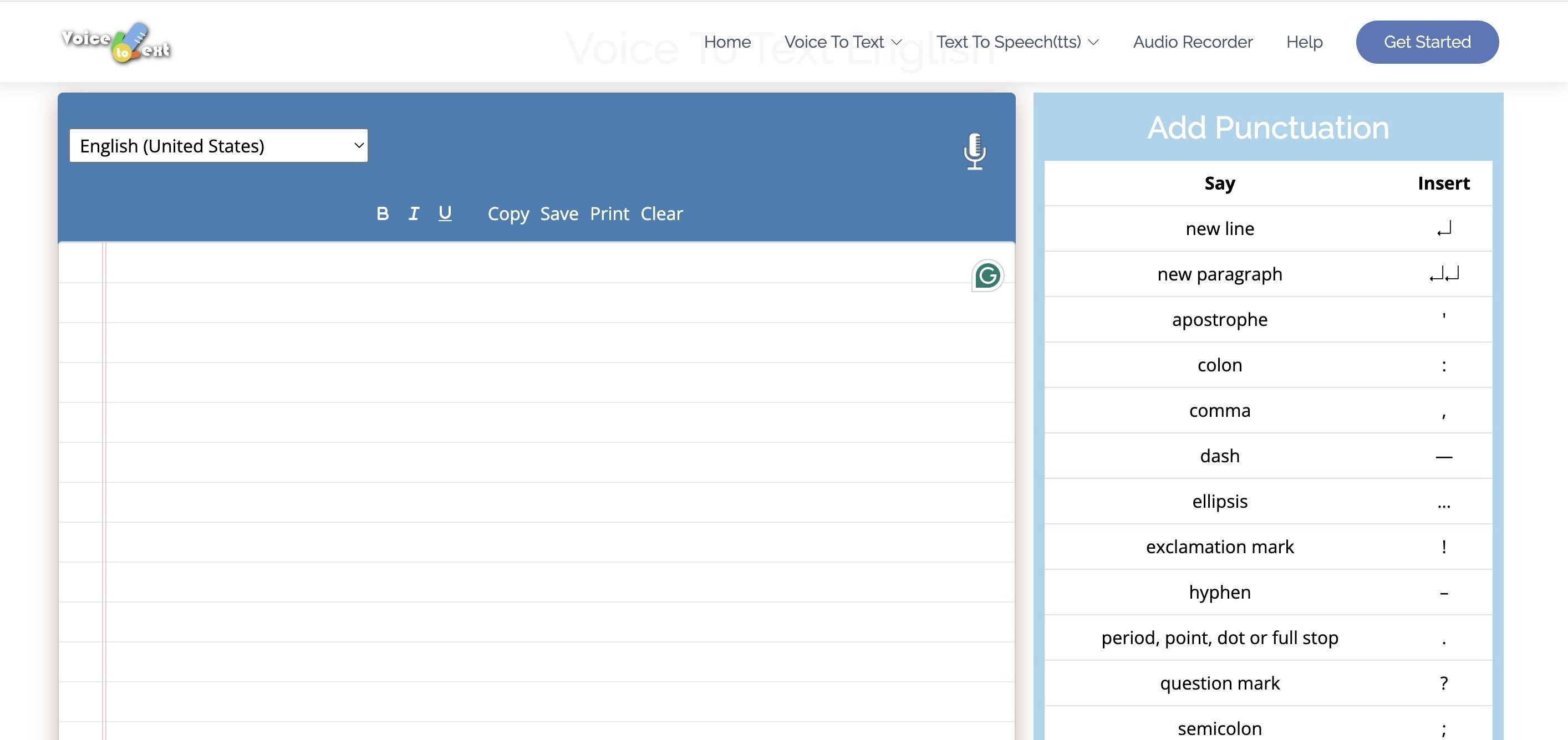
Task: Go to the Home menu item
Action: tap(727, 42)
